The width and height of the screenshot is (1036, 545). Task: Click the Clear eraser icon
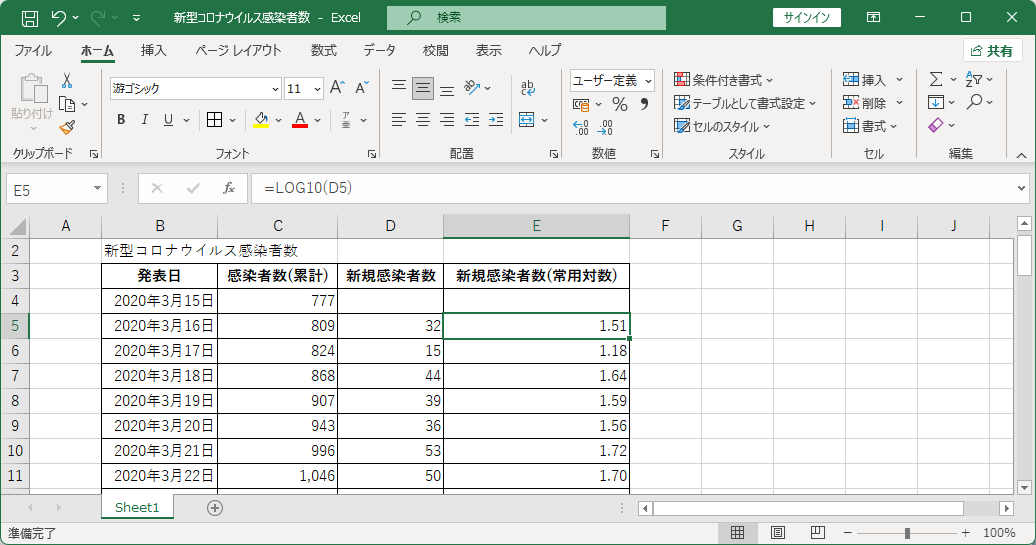tap(936, 125)
